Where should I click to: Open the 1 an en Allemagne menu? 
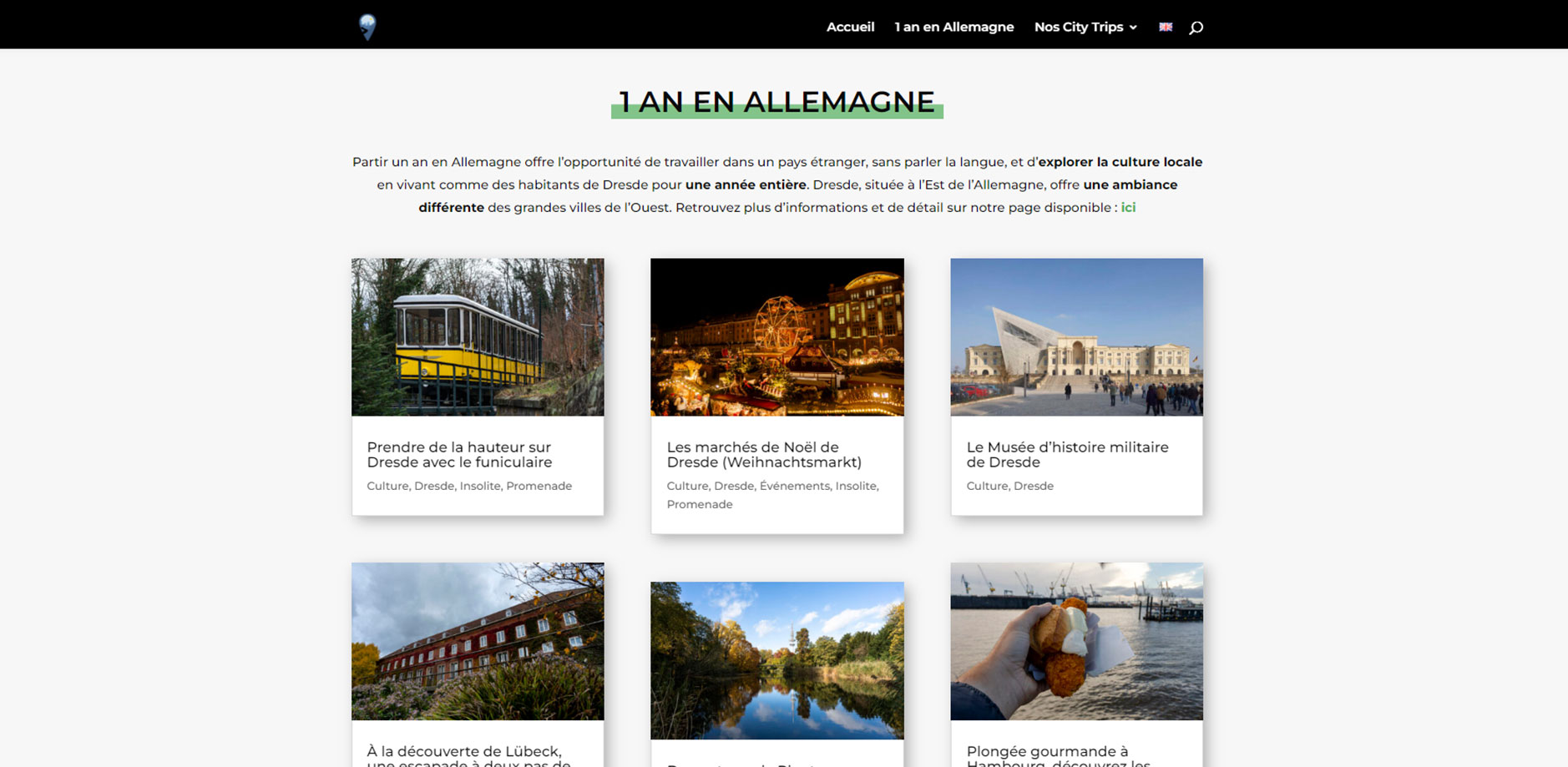click(953, 27)
